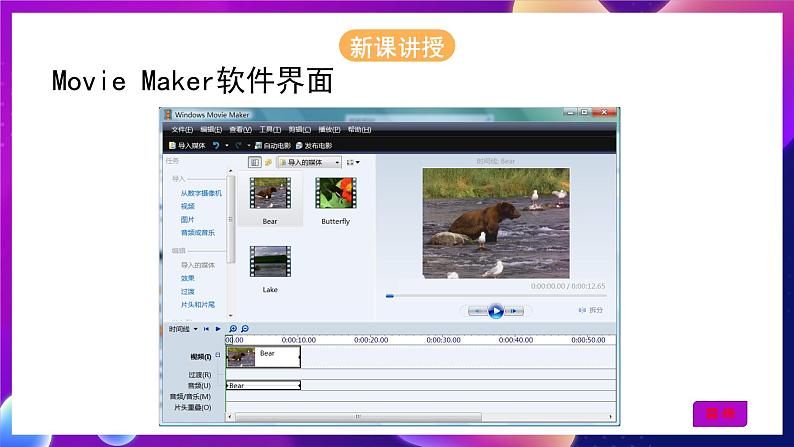Open the 查看(V) menu
794x447 pixels.
(240, 130)
